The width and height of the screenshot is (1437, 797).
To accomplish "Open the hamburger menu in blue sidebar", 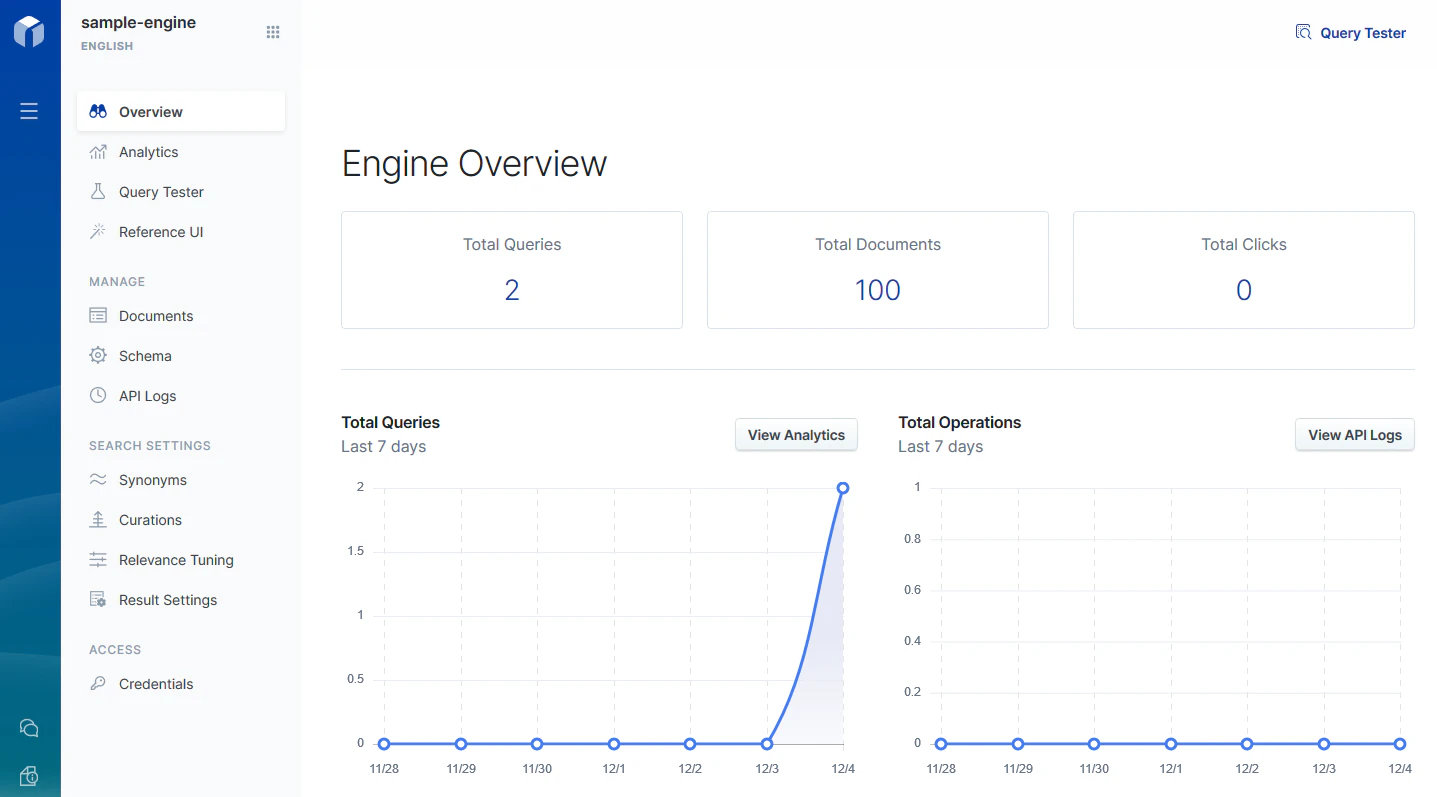I will click(x=29, y=111).
